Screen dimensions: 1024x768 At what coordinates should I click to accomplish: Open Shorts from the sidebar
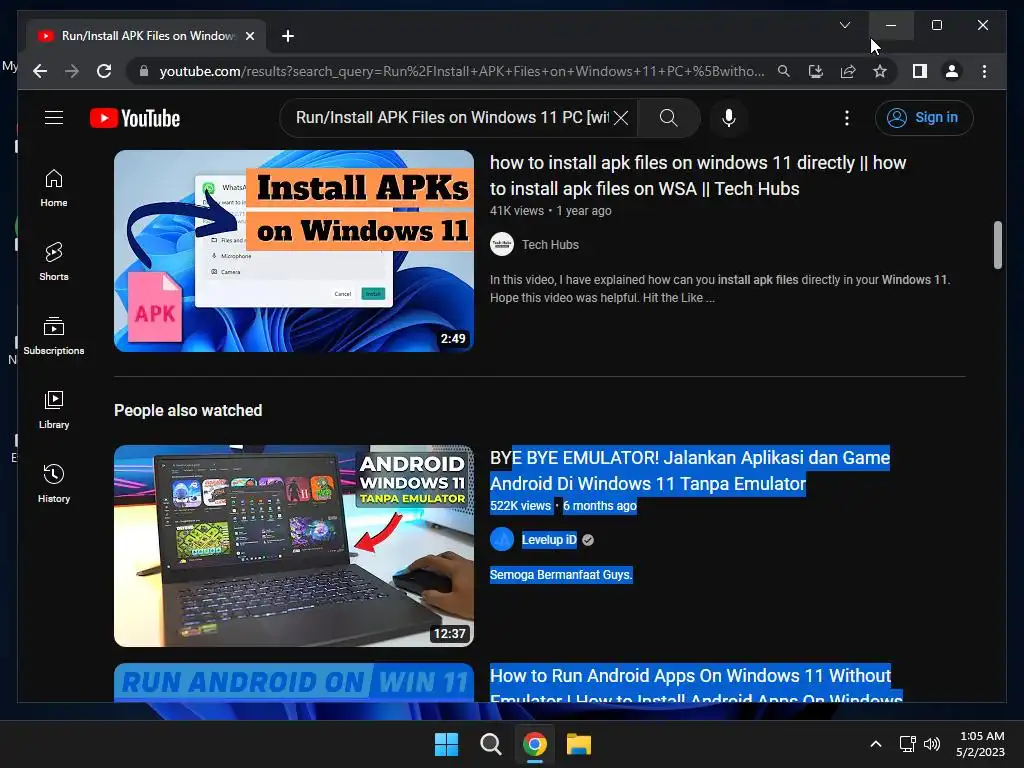pyautogui.click(x=54, y=262)
